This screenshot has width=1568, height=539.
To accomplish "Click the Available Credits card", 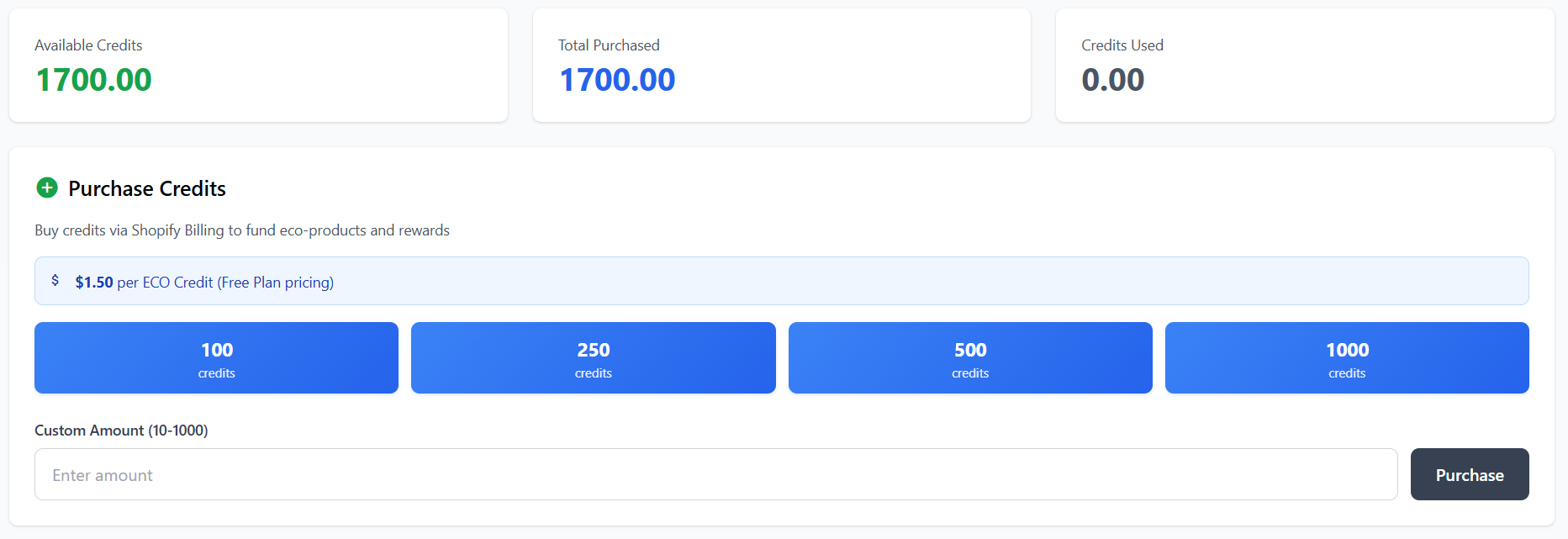I will click(258, 65).
